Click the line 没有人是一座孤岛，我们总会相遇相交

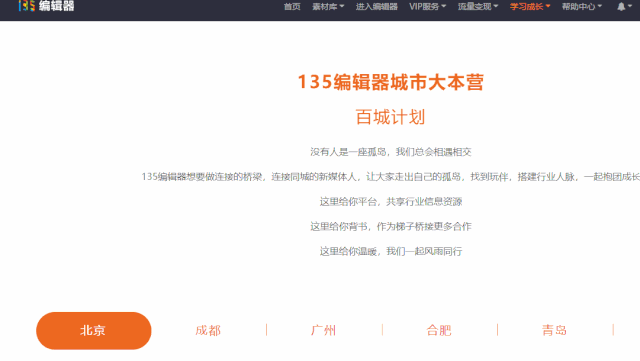[391, 152]
